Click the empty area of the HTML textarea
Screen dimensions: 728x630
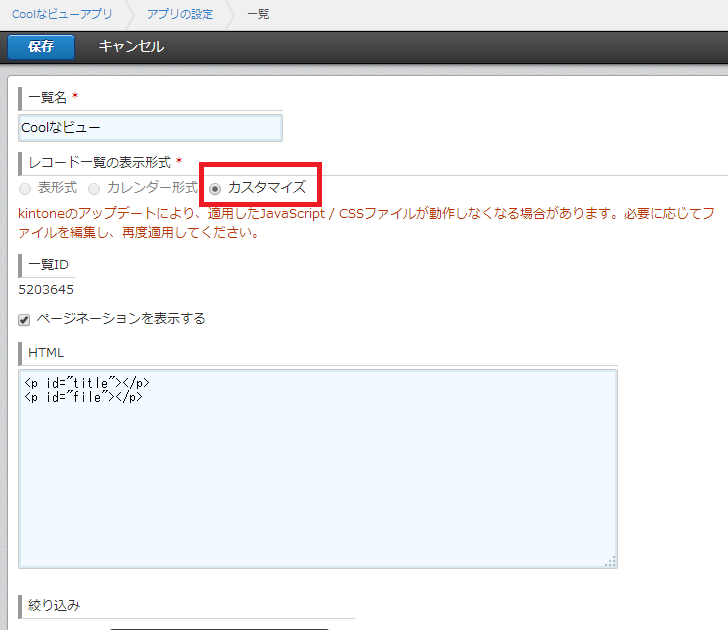pos(316,480)
